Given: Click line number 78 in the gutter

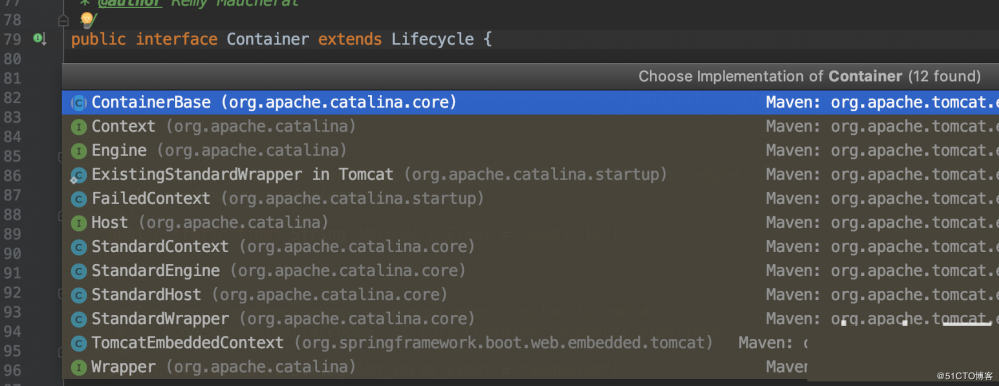Looking at the screenshot, I should pyautogui.click(x=12, y=20).
